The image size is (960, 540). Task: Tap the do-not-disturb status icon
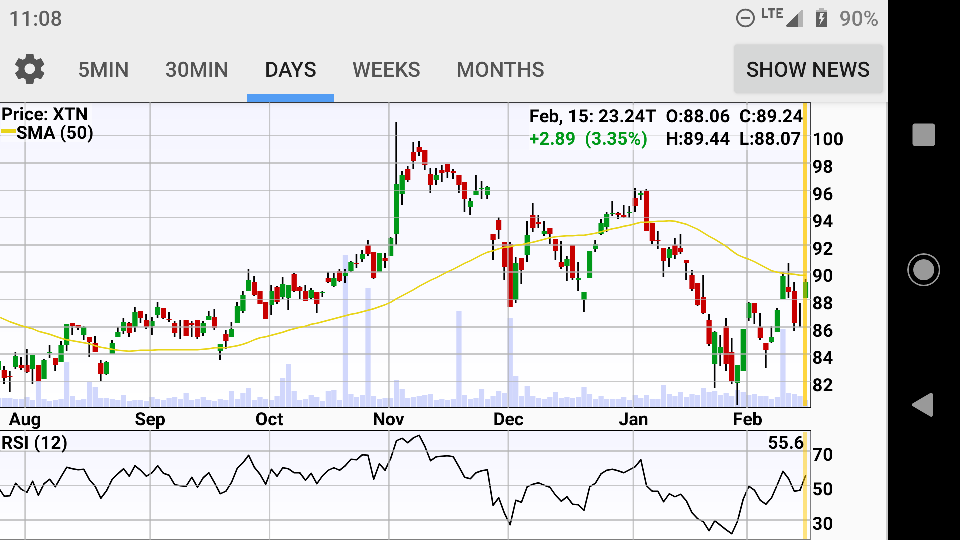(x=745, y=19)
